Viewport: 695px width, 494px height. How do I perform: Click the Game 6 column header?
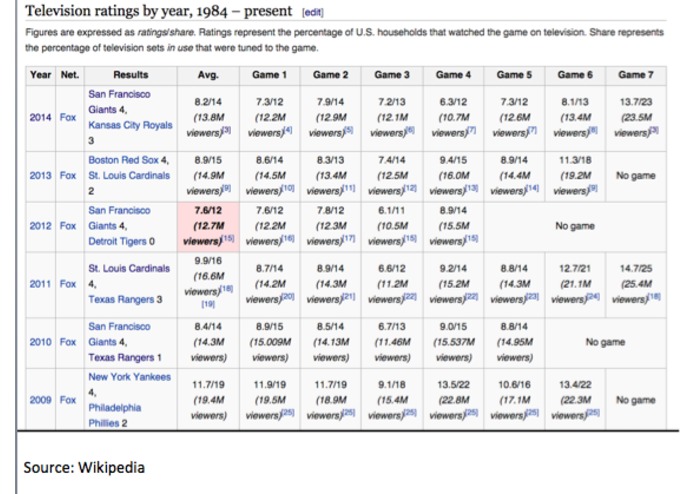(x=575, y=75)
